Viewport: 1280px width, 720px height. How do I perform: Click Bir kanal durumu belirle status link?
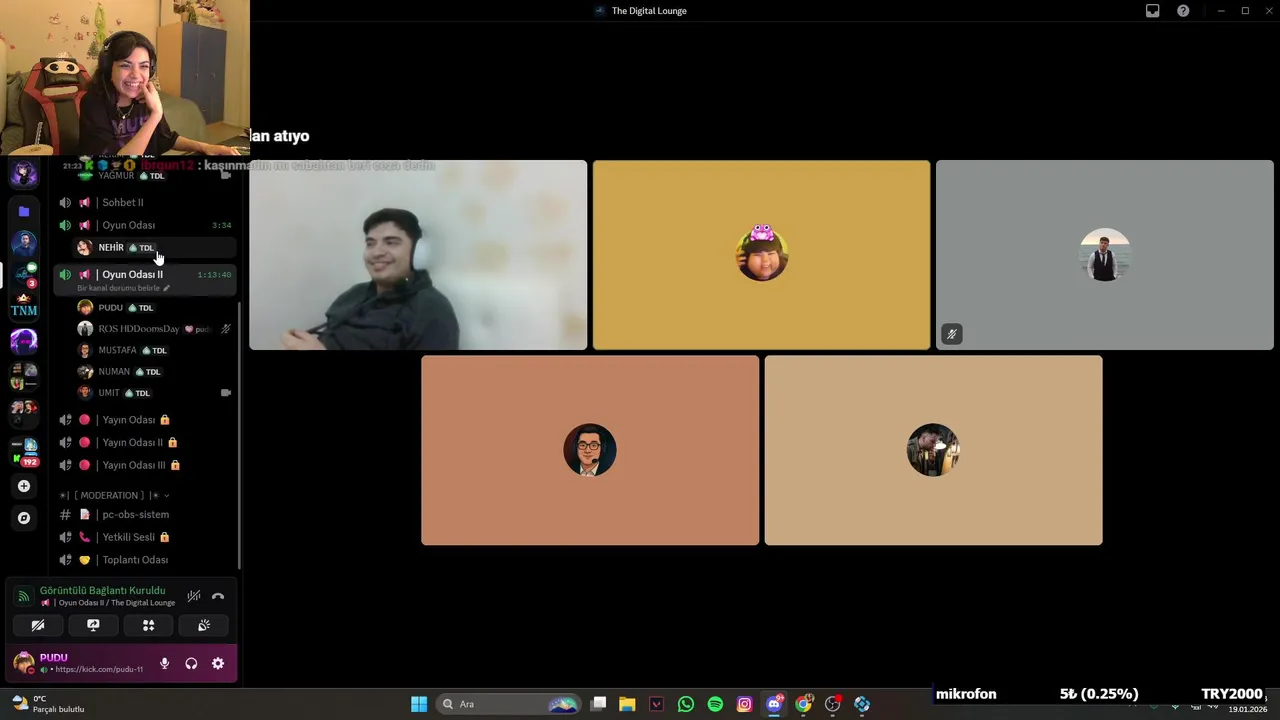[x=123, y=288]
